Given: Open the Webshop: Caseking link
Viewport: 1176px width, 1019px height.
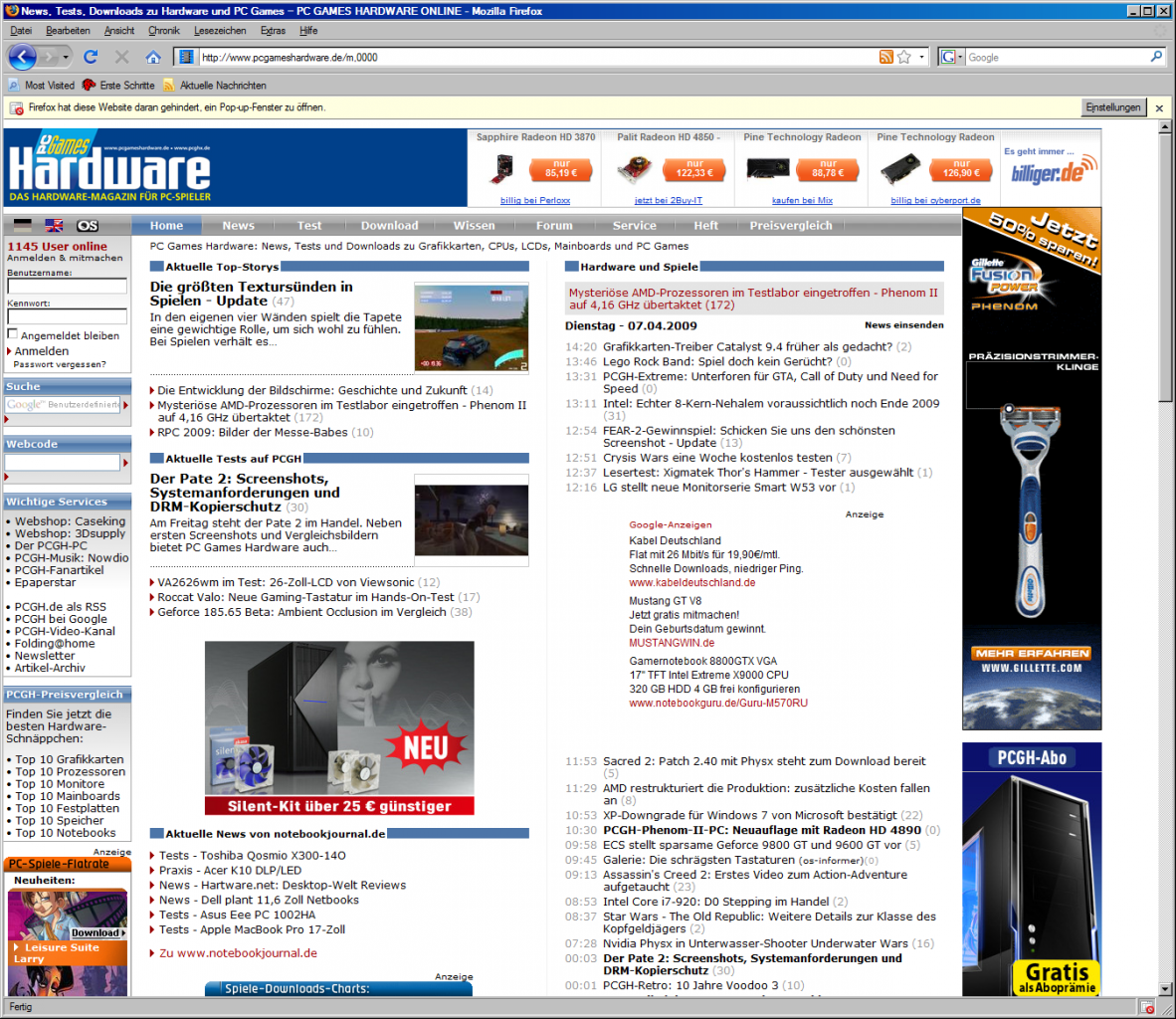Looking at the screenshot, I should pyautogui.click(x=70, y=520).
